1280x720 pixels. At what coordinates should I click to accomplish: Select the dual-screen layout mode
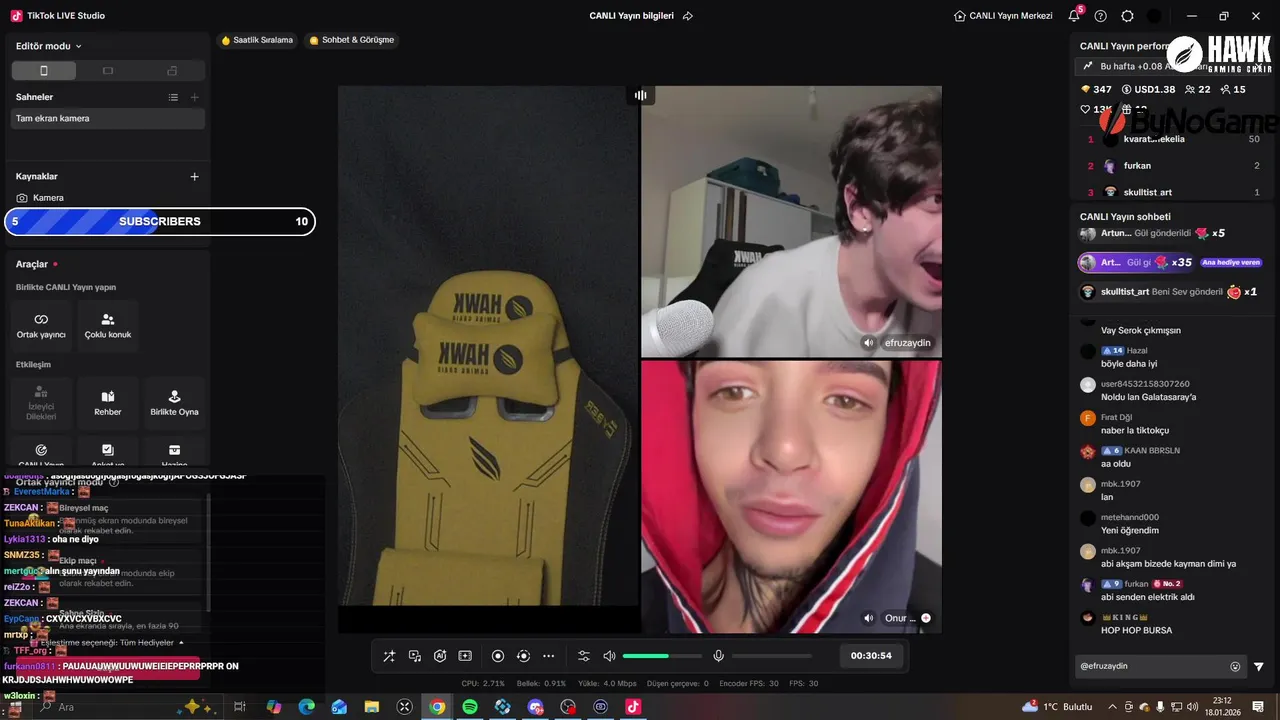point(172,71)
